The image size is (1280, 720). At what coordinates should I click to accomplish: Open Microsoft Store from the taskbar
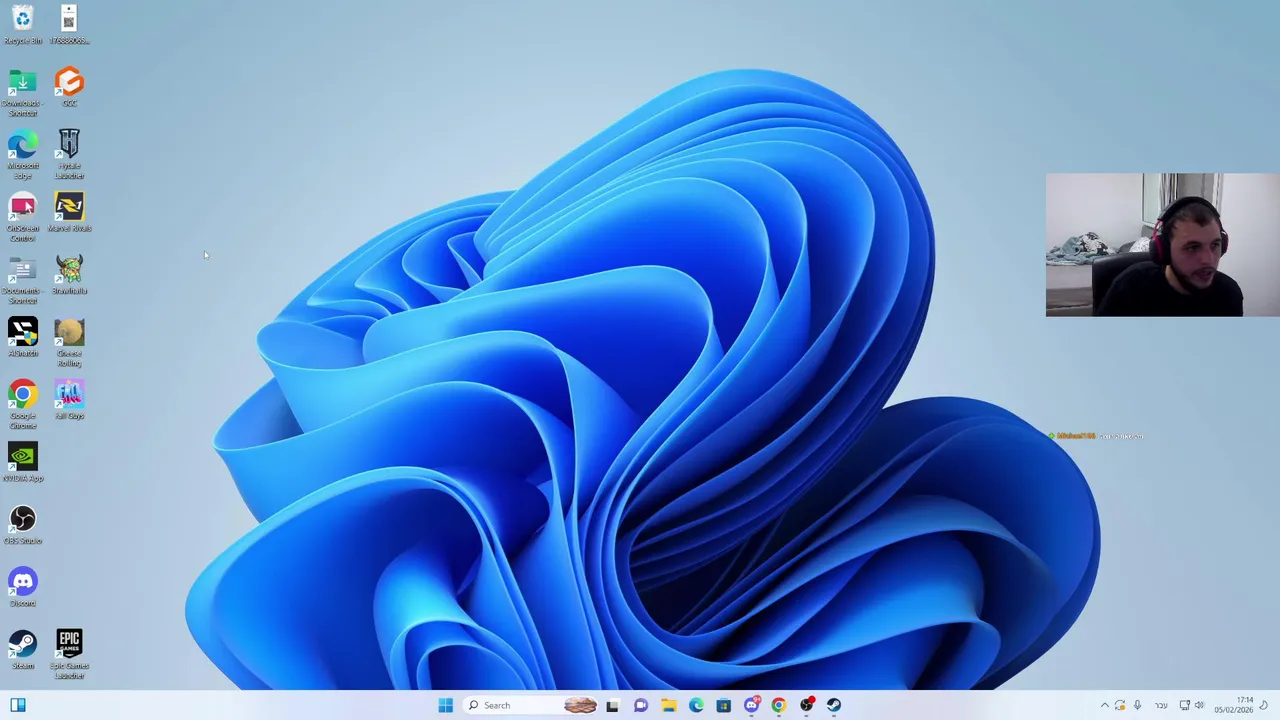click(723, 705)
